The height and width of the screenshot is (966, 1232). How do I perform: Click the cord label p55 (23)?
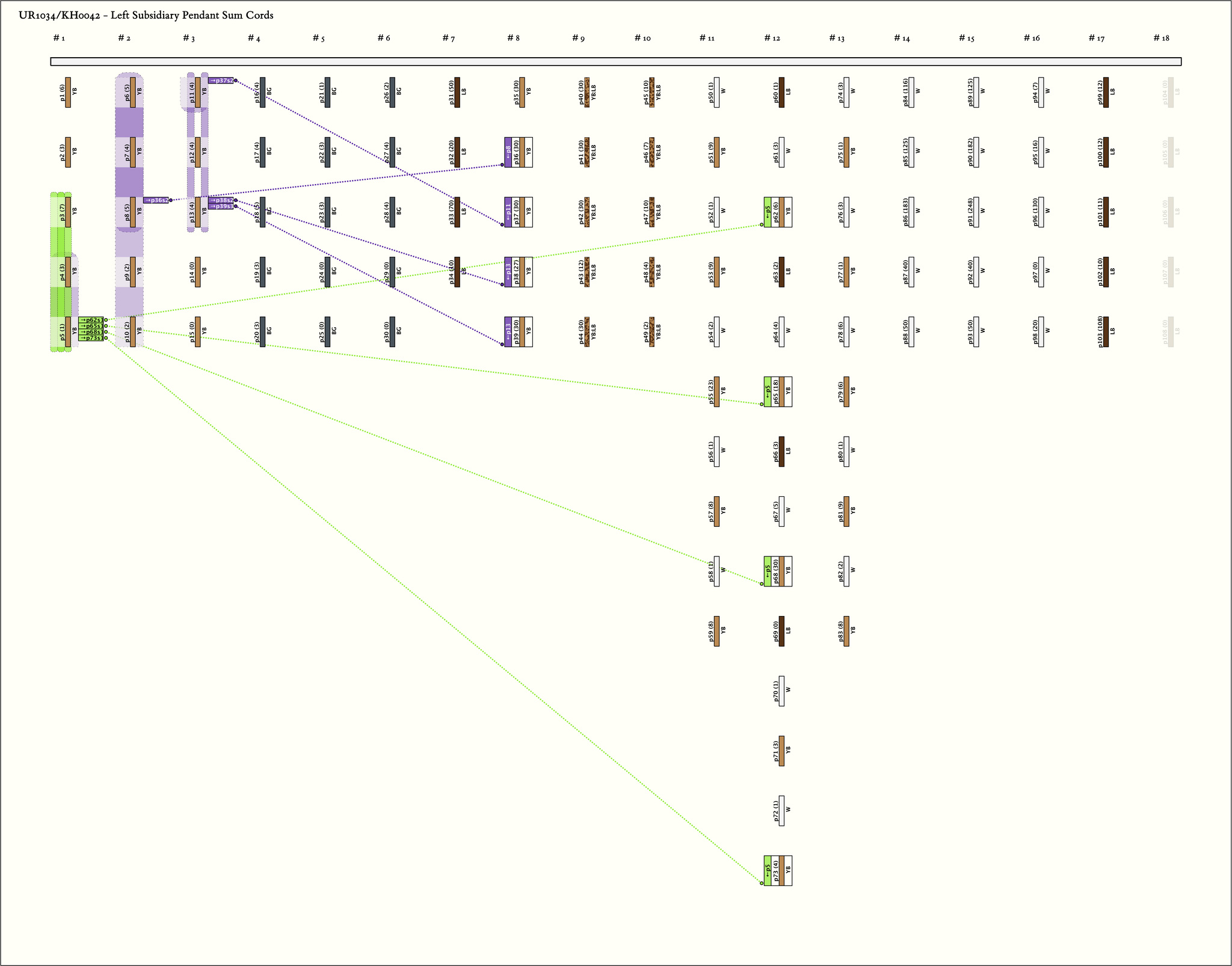click(x=711, y=392)
